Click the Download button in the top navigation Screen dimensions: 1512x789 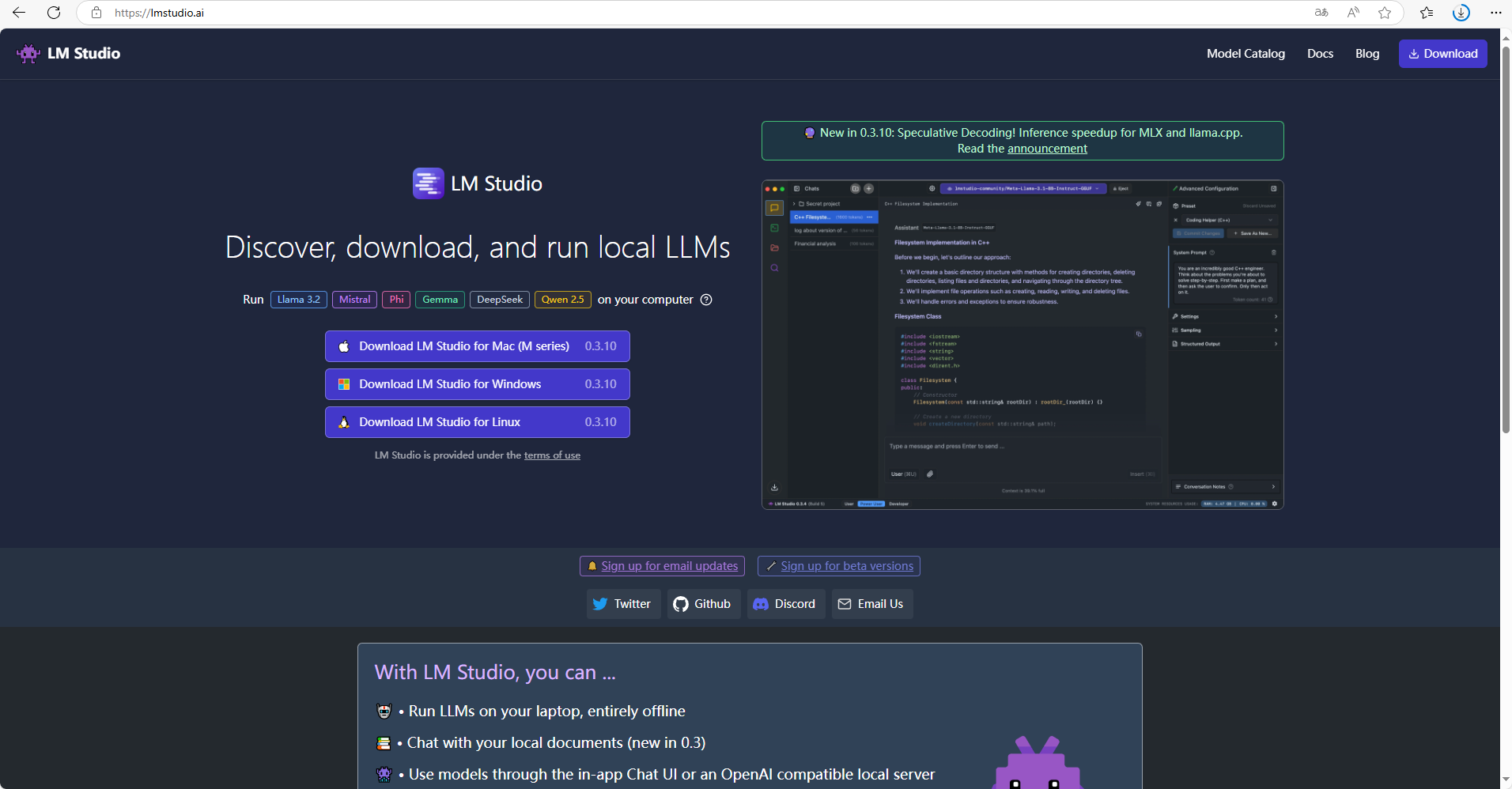(x=1442, y=54)
